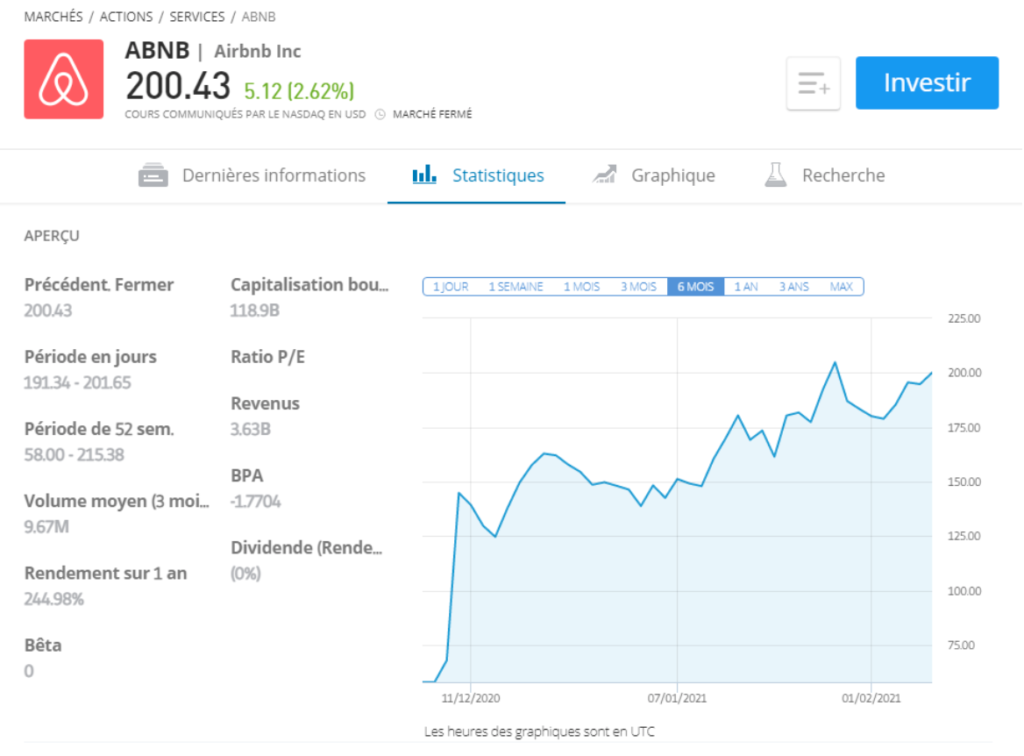This screenshot has width=1024, height=756.
Task: Click the Période en jours value 191.34 - 201.65
Action: pos(77,383)
